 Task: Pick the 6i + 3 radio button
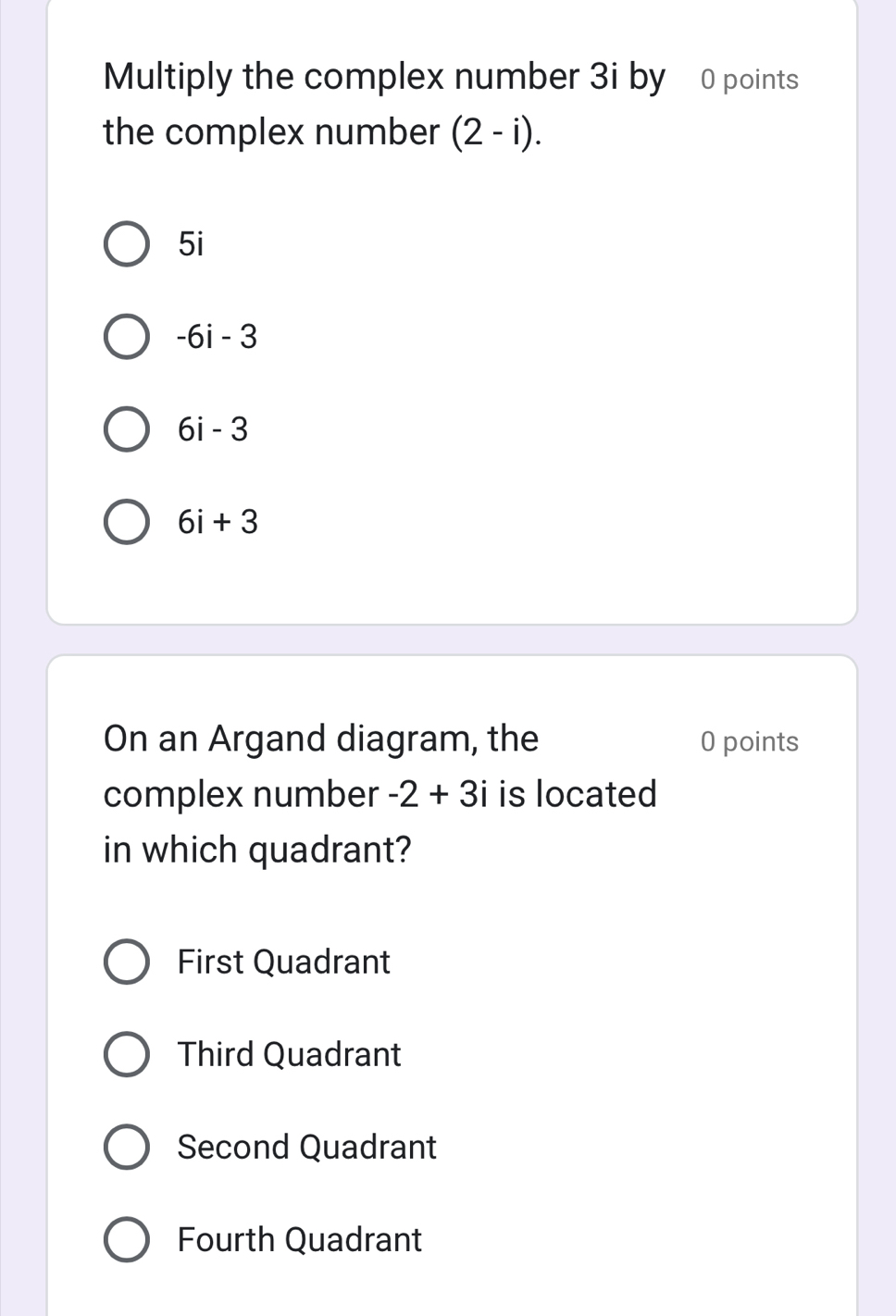[x=126, y=522]
